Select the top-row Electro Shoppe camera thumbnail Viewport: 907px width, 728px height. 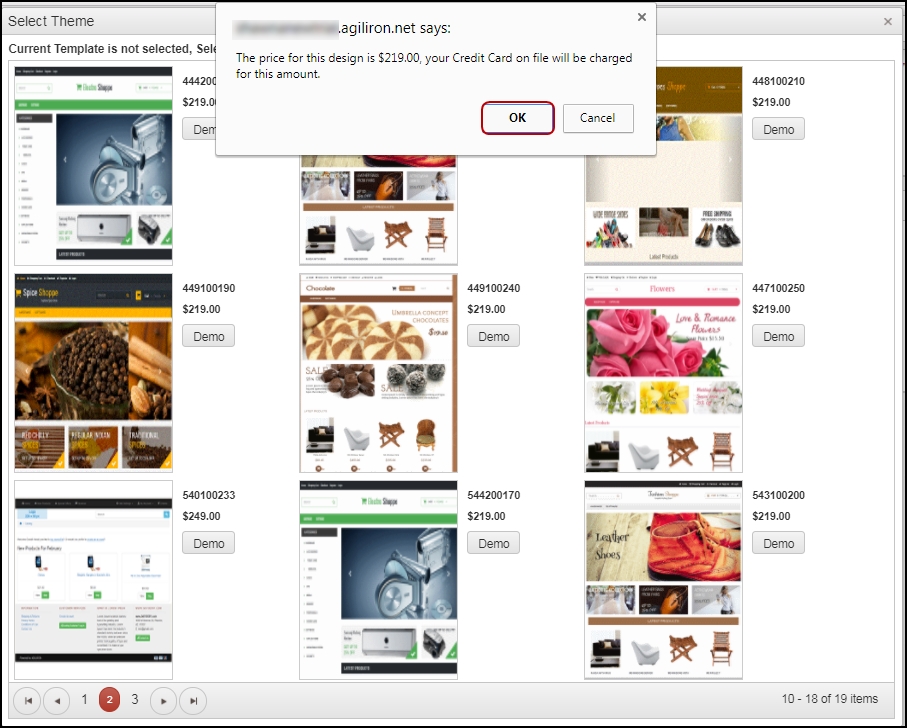[x=93, y=166]
